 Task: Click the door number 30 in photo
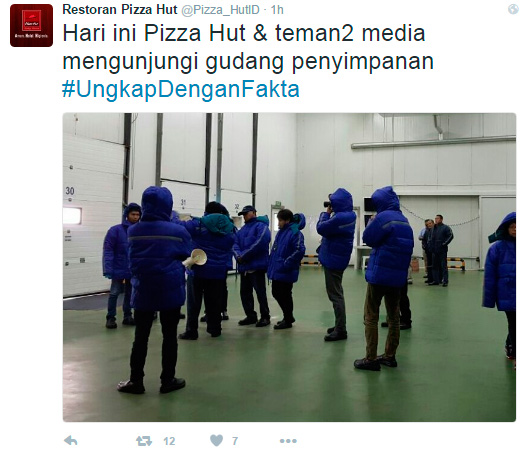pyautogui.click(x=70, y=191)
